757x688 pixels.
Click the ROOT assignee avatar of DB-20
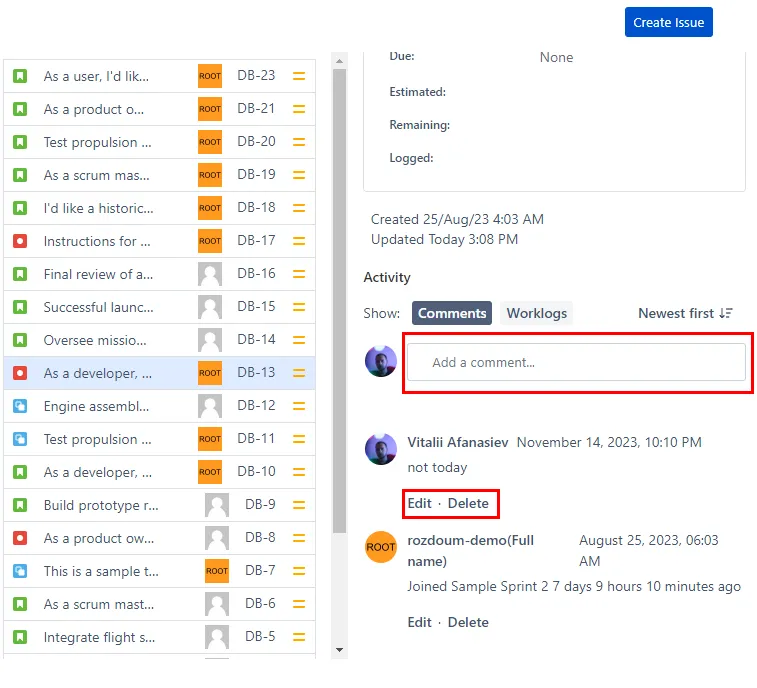(210, 142)
